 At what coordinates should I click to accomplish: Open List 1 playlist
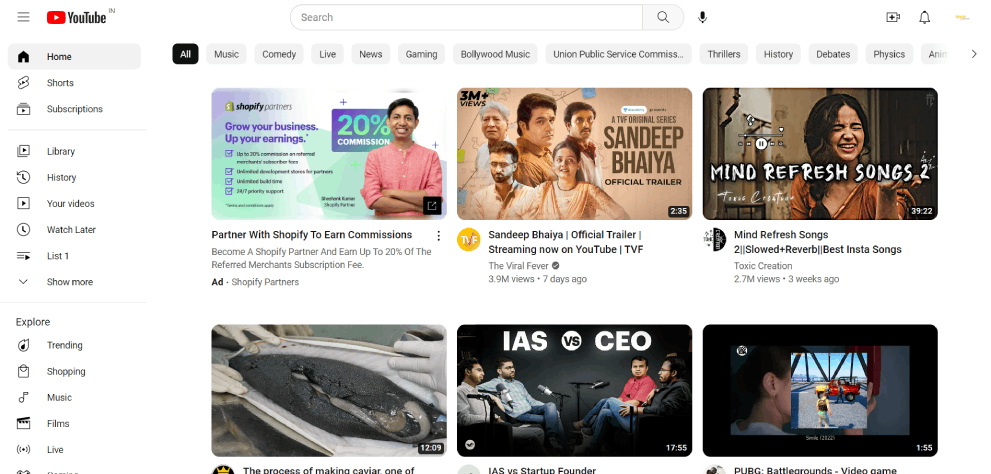pyautogui.click(x=75, y=256)
